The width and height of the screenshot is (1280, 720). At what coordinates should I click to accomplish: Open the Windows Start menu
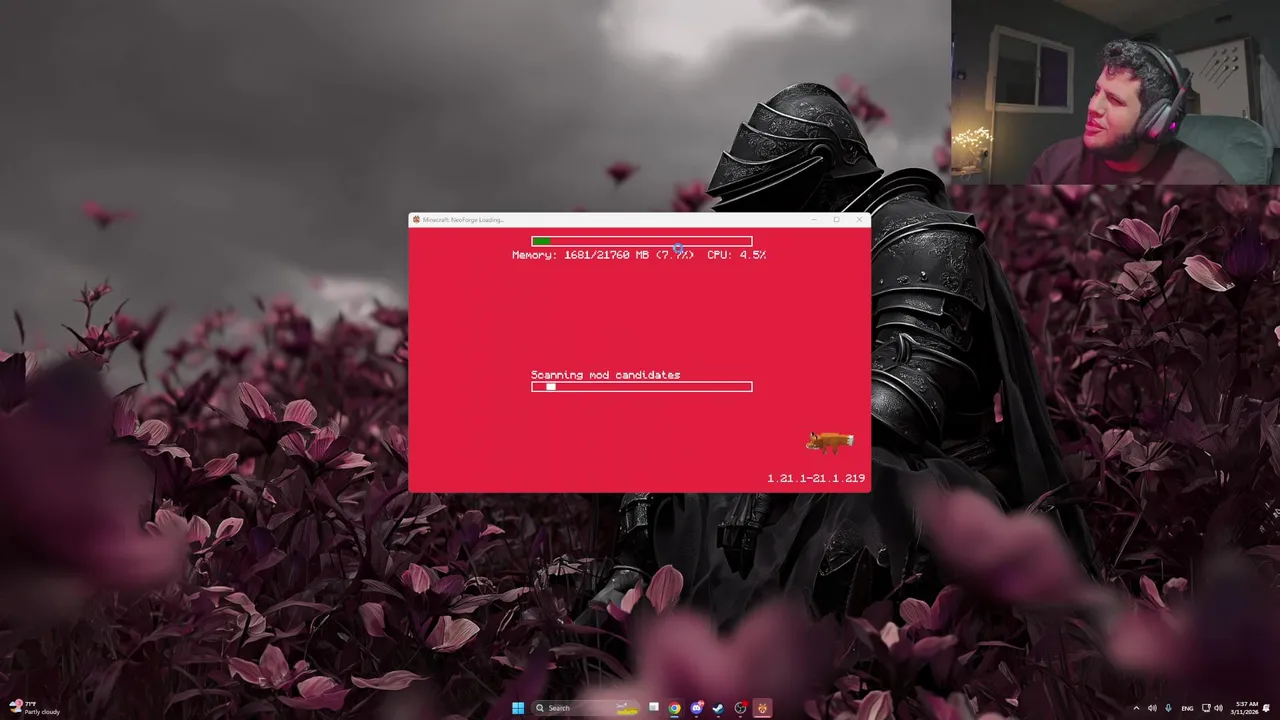point(518,708)
